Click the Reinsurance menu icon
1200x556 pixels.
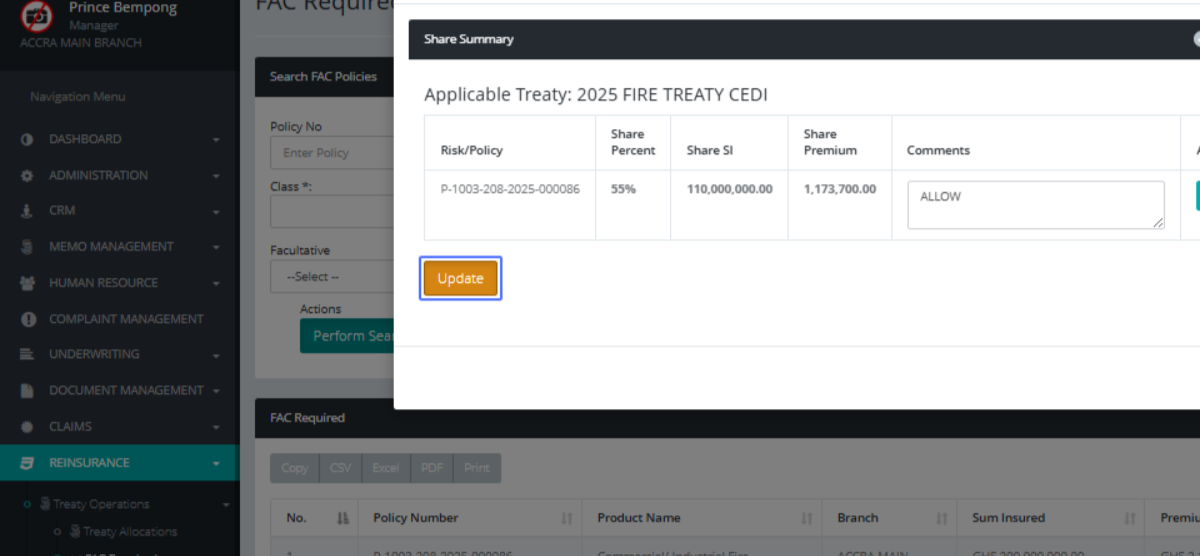[x=27, y=463]
